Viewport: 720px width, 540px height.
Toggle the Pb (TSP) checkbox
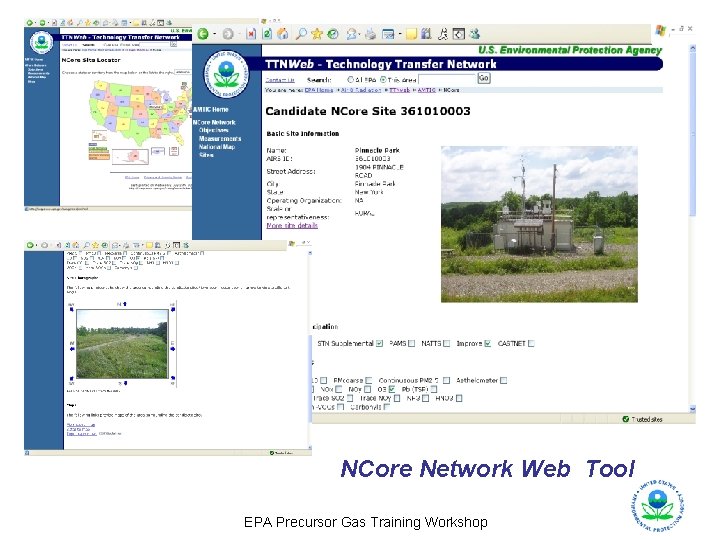pyautogui.click(x=433, y=389)
